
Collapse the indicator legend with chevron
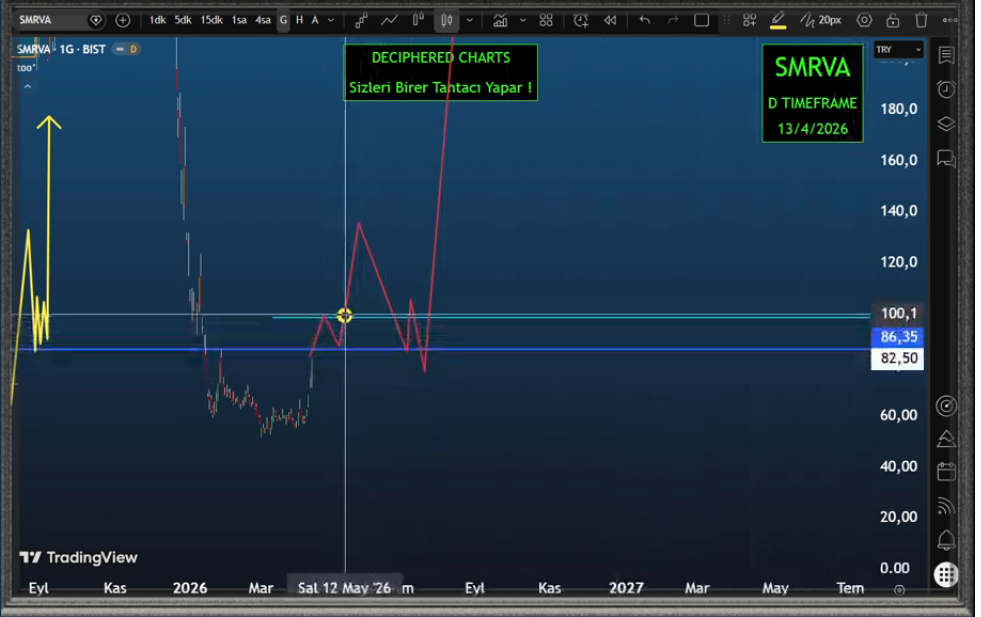(27, 87)
